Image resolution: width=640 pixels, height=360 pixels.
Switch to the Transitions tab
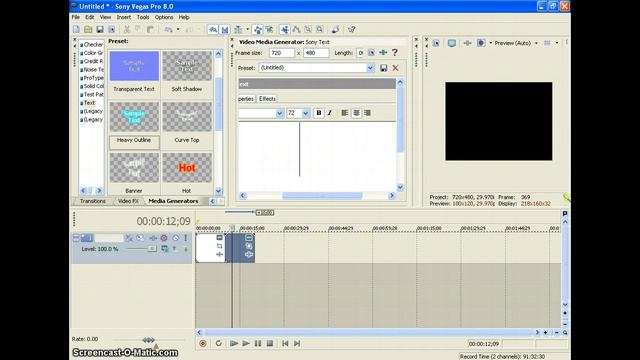[x=93, y=201]
